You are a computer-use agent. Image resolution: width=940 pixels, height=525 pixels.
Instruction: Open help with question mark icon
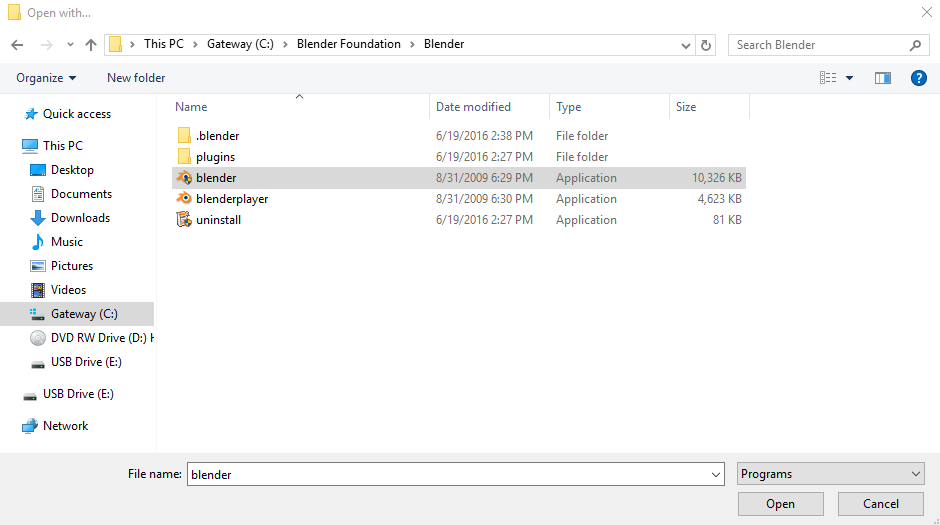click(918, 78)
